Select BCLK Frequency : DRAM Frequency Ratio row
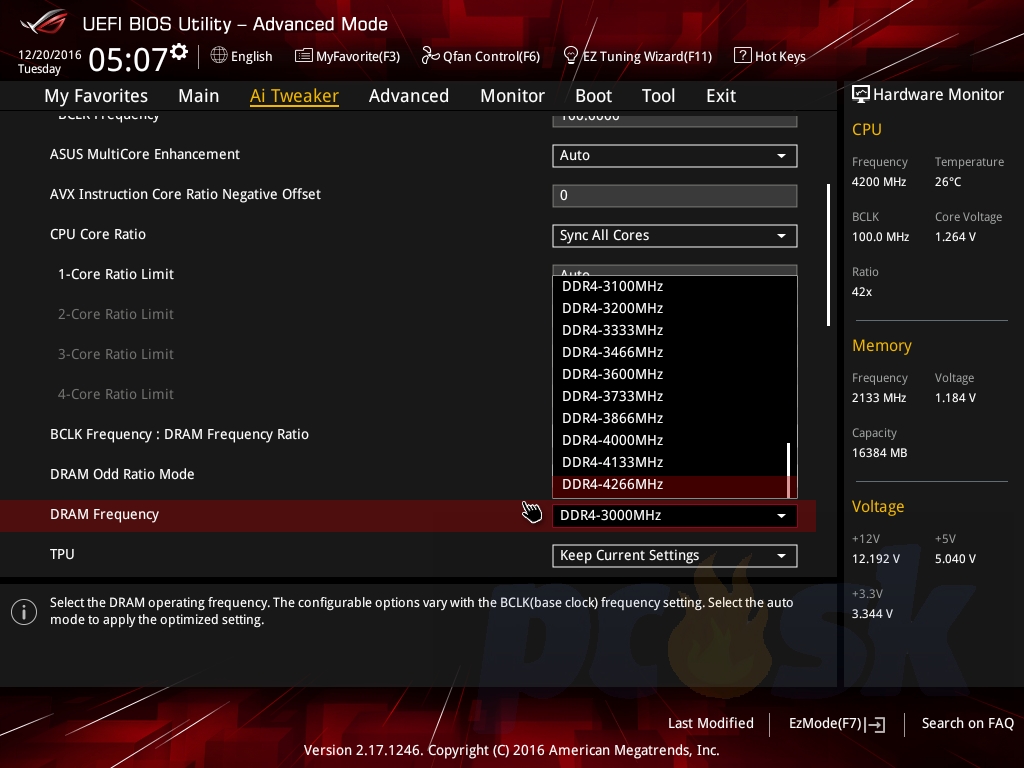Screen dimensions: 1024x768 (180, 434)
